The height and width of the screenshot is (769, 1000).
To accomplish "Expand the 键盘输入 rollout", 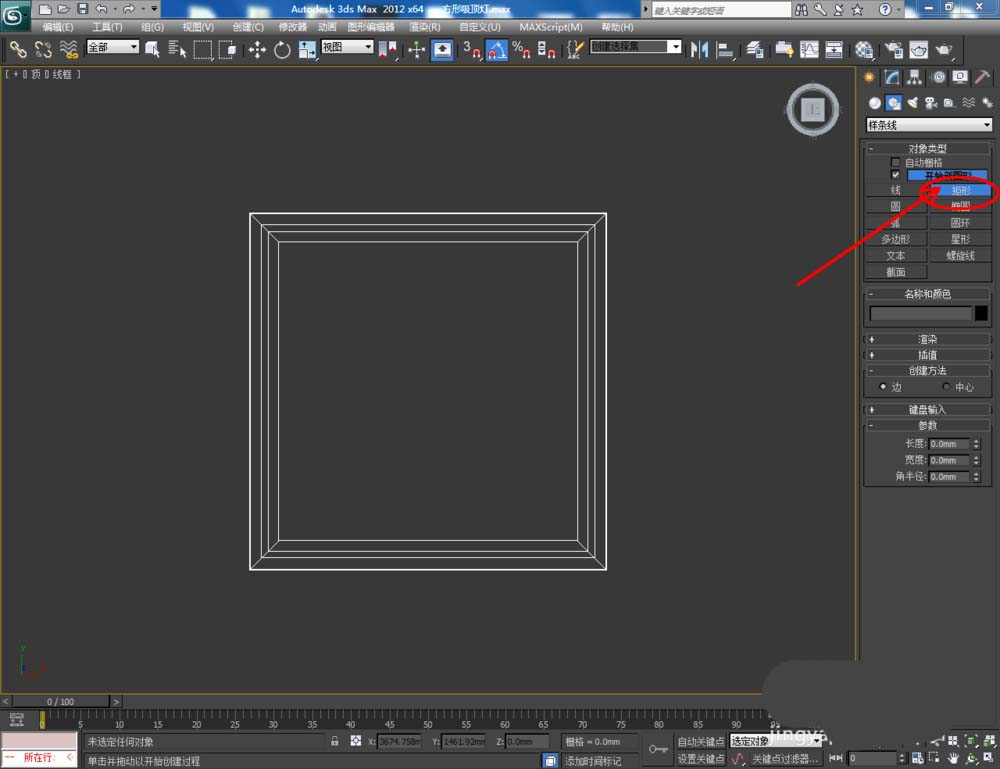I will point(927,409).
